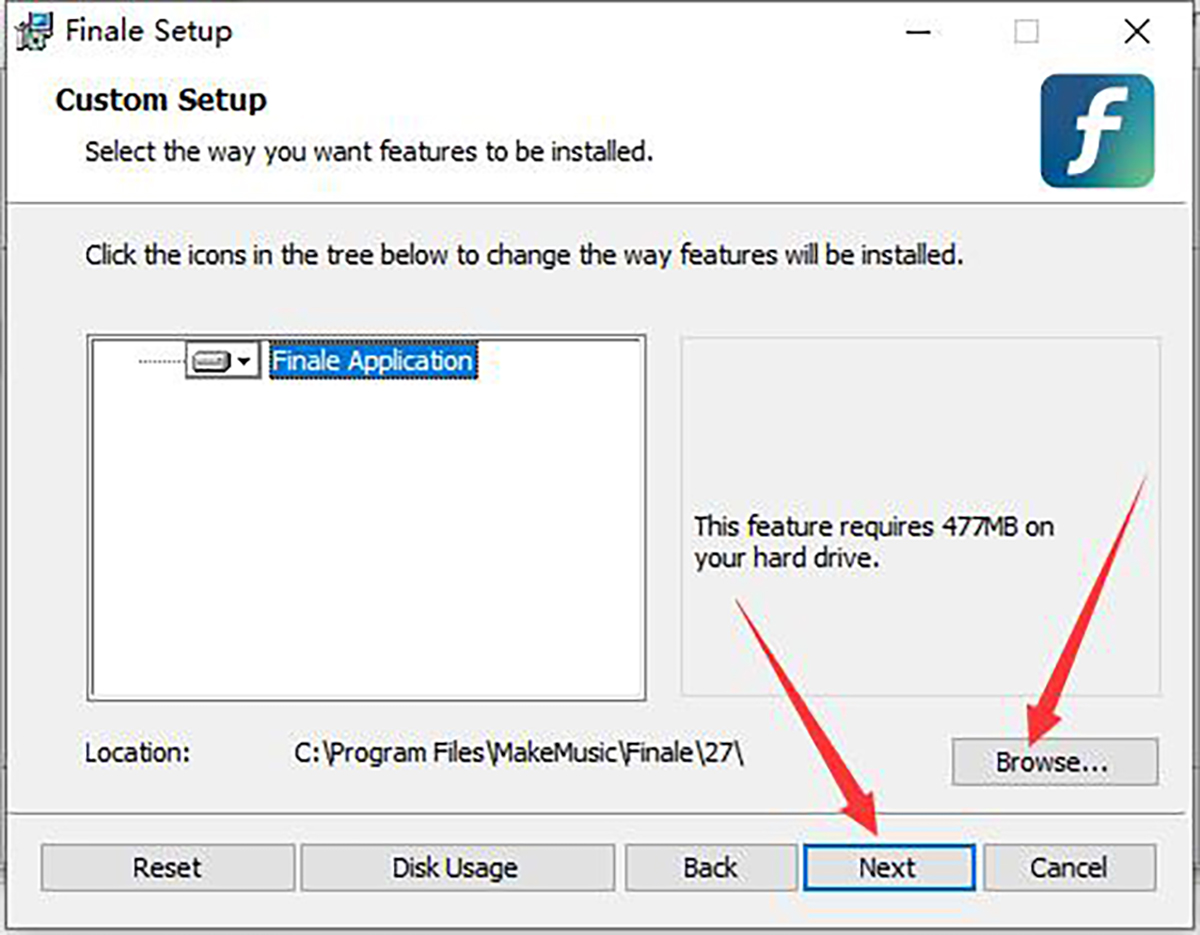Viewport: 1200px width, 935px height.
Task: Cancel the Finale setup
Action: coord(1069,867)
